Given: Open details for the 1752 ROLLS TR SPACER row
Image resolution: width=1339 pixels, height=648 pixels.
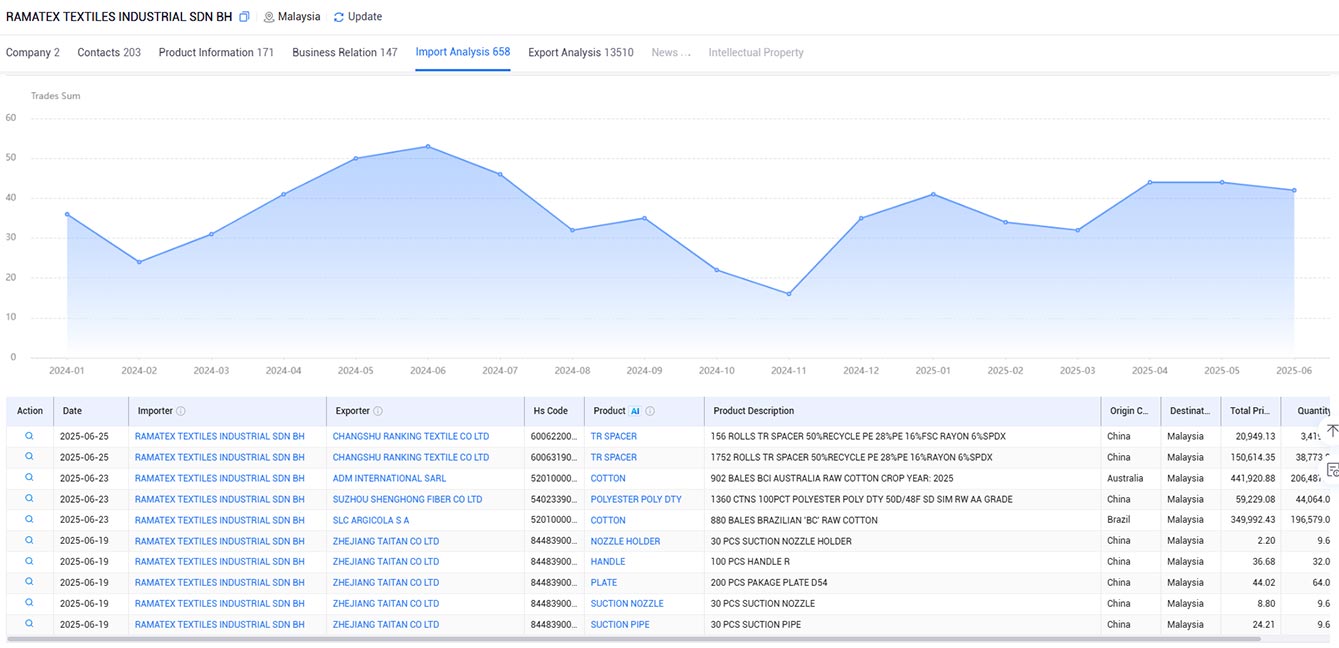Looking at the screenshot, I should click(30, 457).
